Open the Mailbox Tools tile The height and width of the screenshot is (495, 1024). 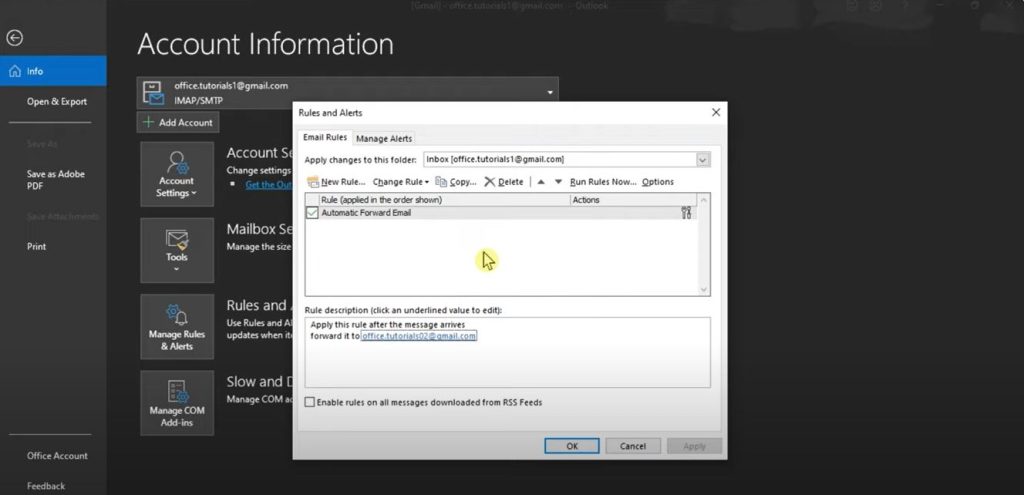[x=177, y=250]
